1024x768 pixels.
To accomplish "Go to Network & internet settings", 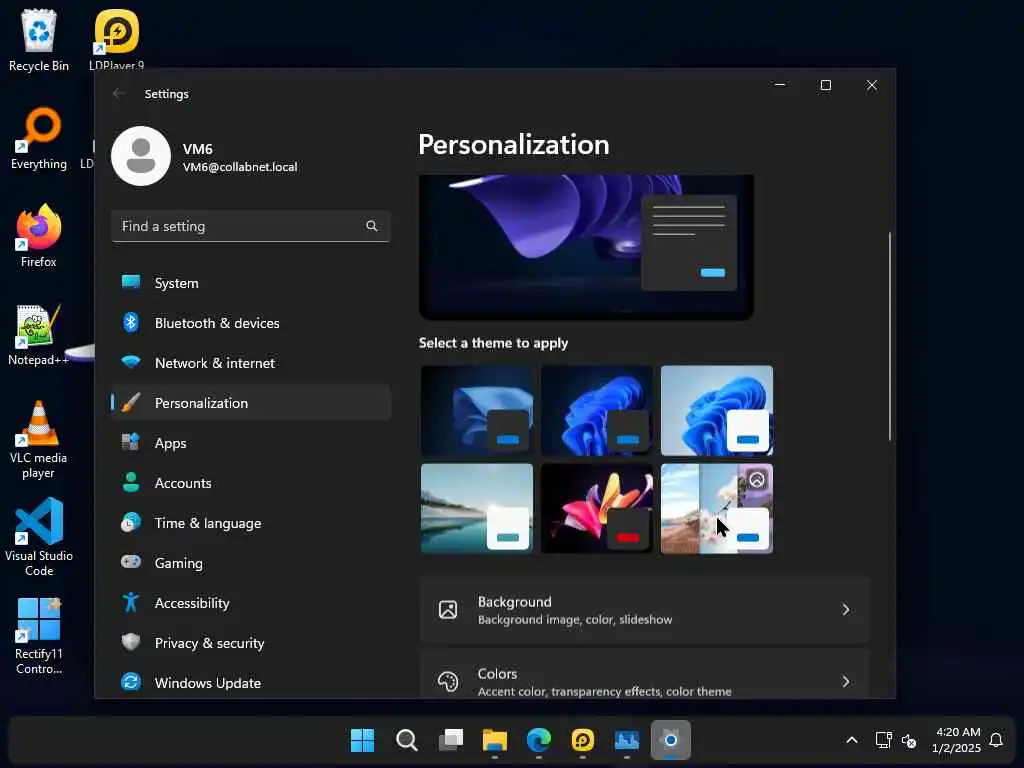I will click(x=251, y=362).
